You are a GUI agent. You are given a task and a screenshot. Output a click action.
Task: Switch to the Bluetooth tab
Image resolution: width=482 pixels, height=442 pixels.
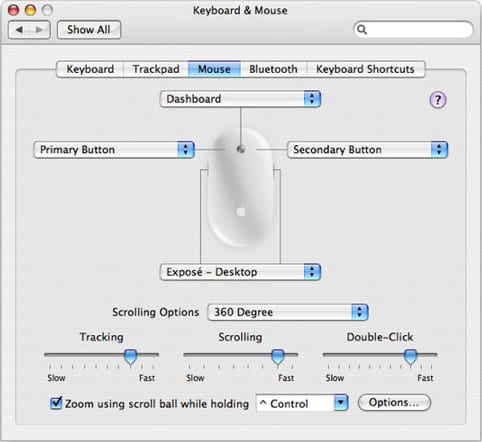tap(273, 69)
